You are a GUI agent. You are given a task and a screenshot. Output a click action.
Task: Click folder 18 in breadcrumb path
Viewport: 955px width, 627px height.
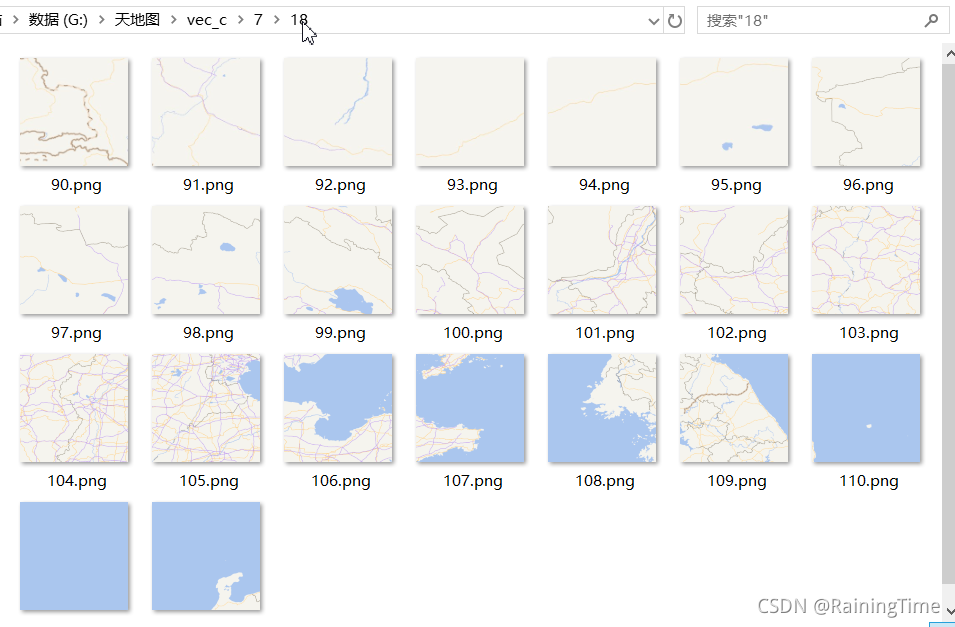299,20
